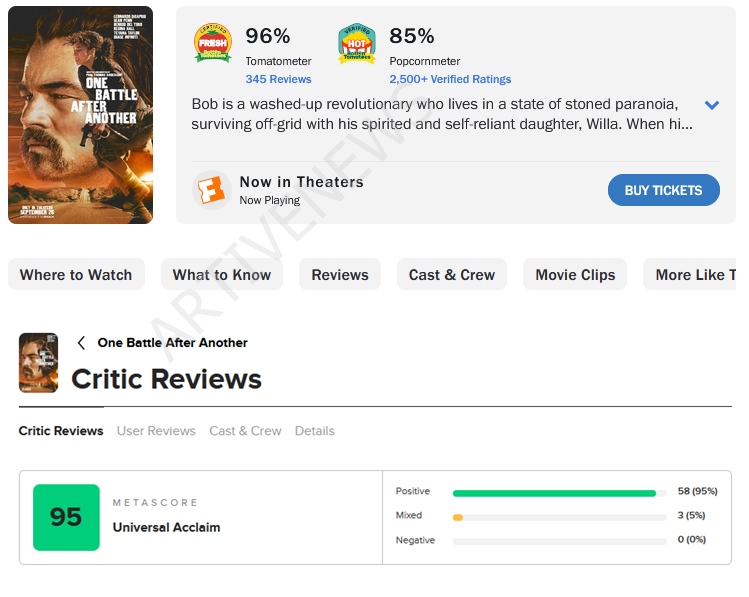Select the Where to Watch pill

[x=76, y=275]
